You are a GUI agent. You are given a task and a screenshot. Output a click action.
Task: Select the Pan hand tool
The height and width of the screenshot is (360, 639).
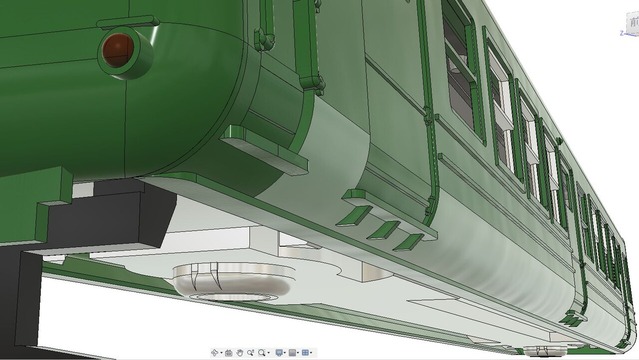(x=240, y=353)
